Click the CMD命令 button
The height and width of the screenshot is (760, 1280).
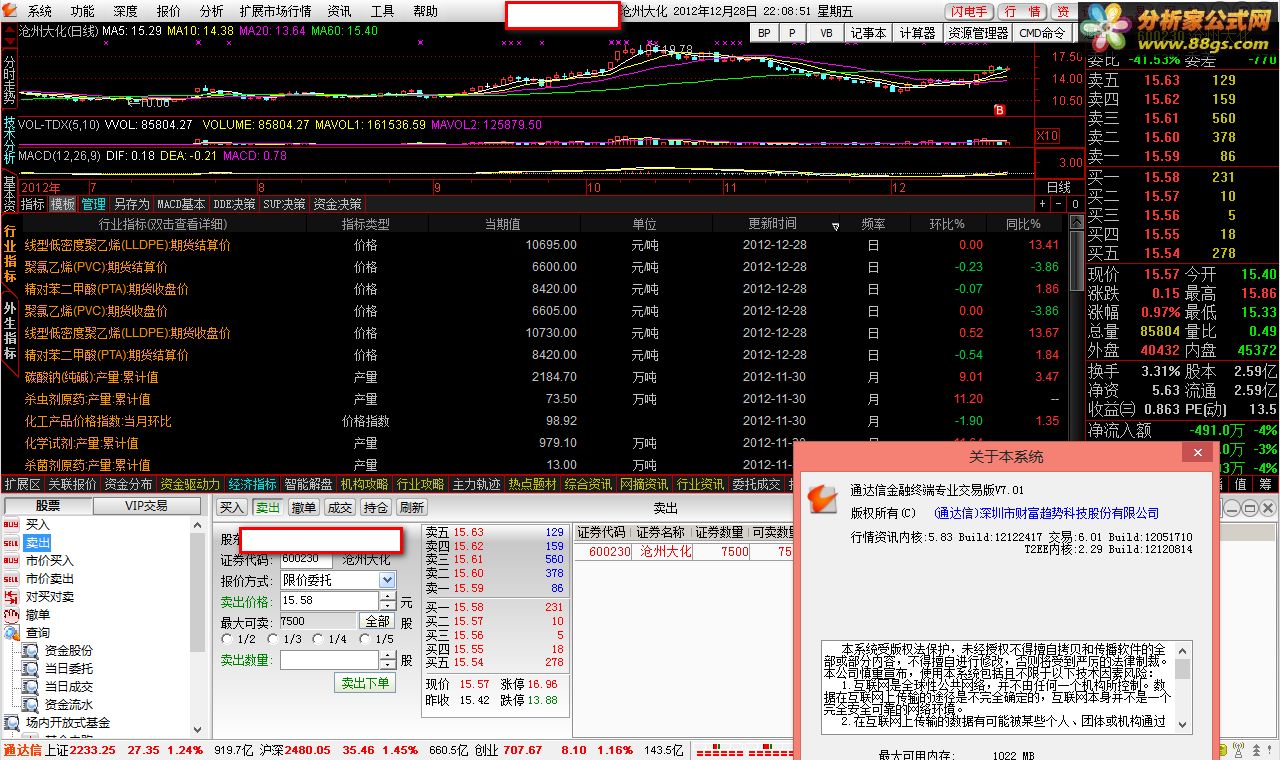pyautogui.click(x=1043, y=33)
